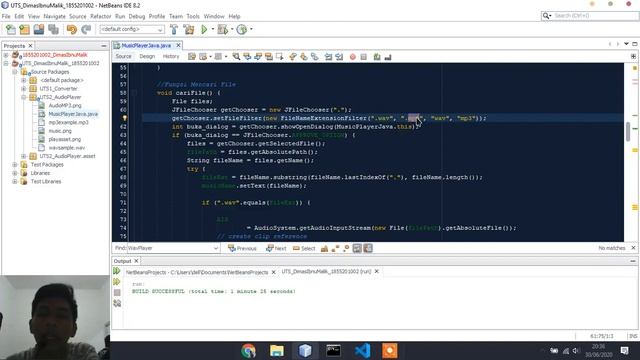Collapse the UTS2_AudioPlayer package

pos(24,97)
